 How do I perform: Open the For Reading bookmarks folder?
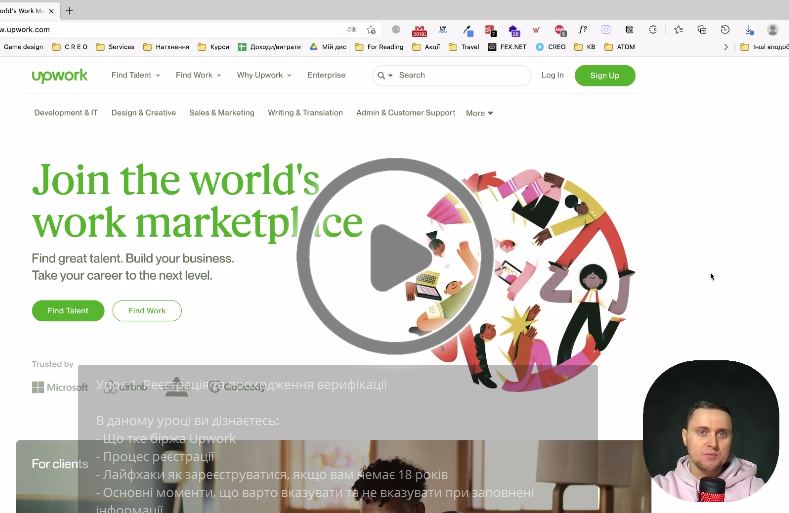point(379,47)
